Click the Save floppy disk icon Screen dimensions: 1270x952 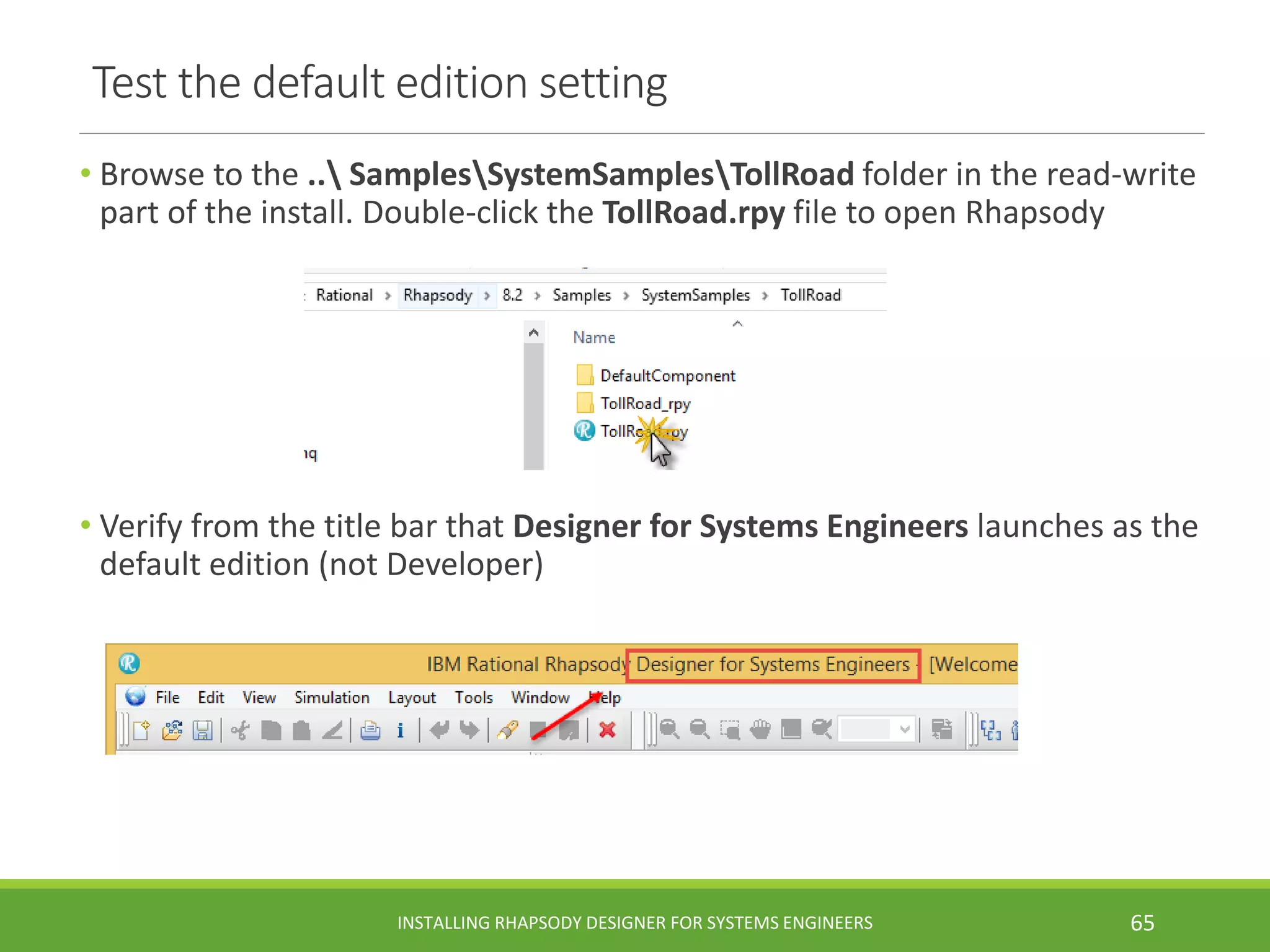203,730
